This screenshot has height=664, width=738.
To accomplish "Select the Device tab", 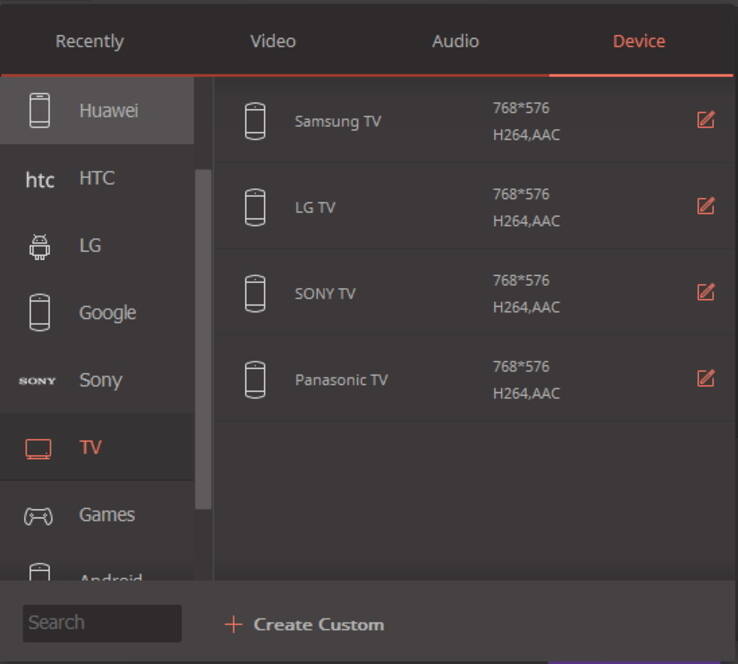I will 639,41.
